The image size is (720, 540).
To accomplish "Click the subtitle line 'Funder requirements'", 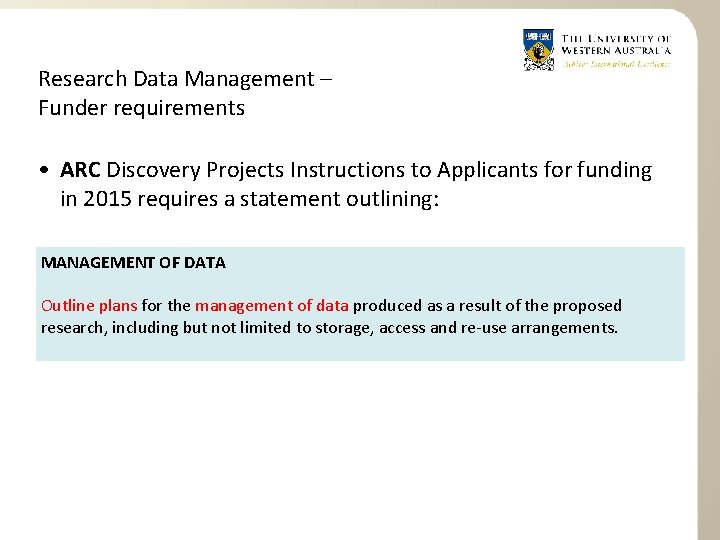I will coord(141,108).
